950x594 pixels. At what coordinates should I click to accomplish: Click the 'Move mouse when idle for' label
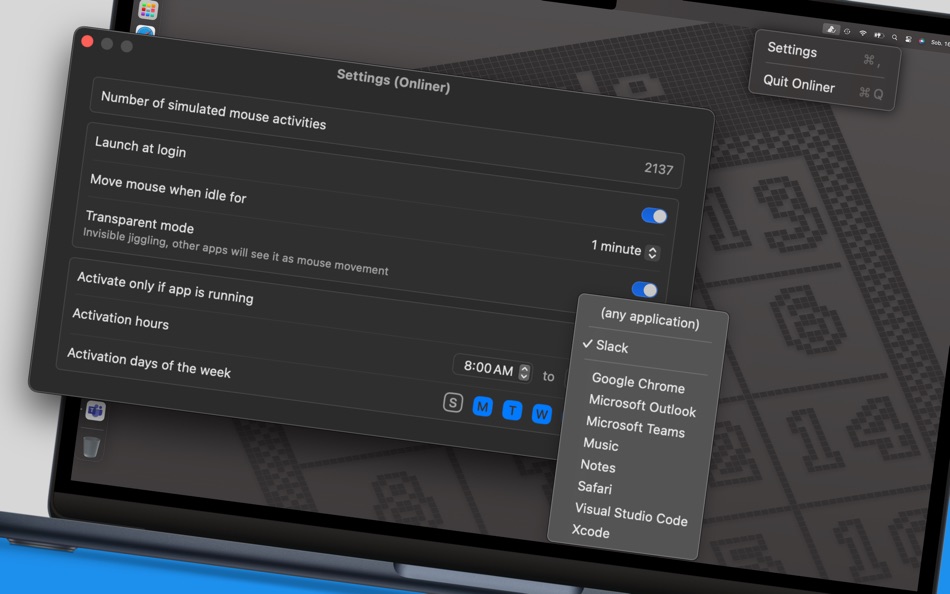(168, 189)
